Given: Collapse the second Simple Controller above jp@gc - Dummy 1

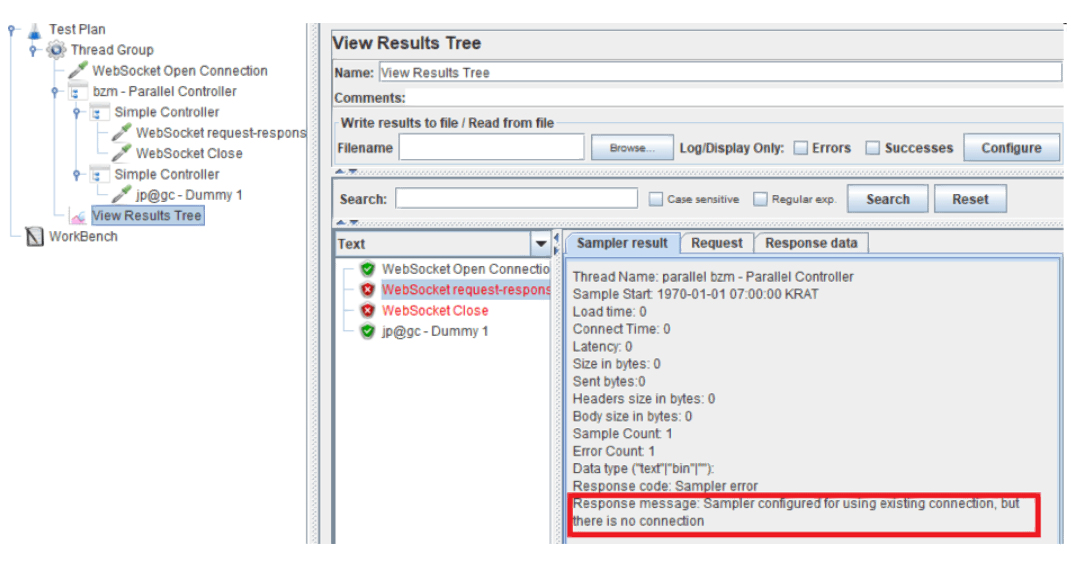Looking at the screenshot, I should pyautogui.click(x=77, y=174).
